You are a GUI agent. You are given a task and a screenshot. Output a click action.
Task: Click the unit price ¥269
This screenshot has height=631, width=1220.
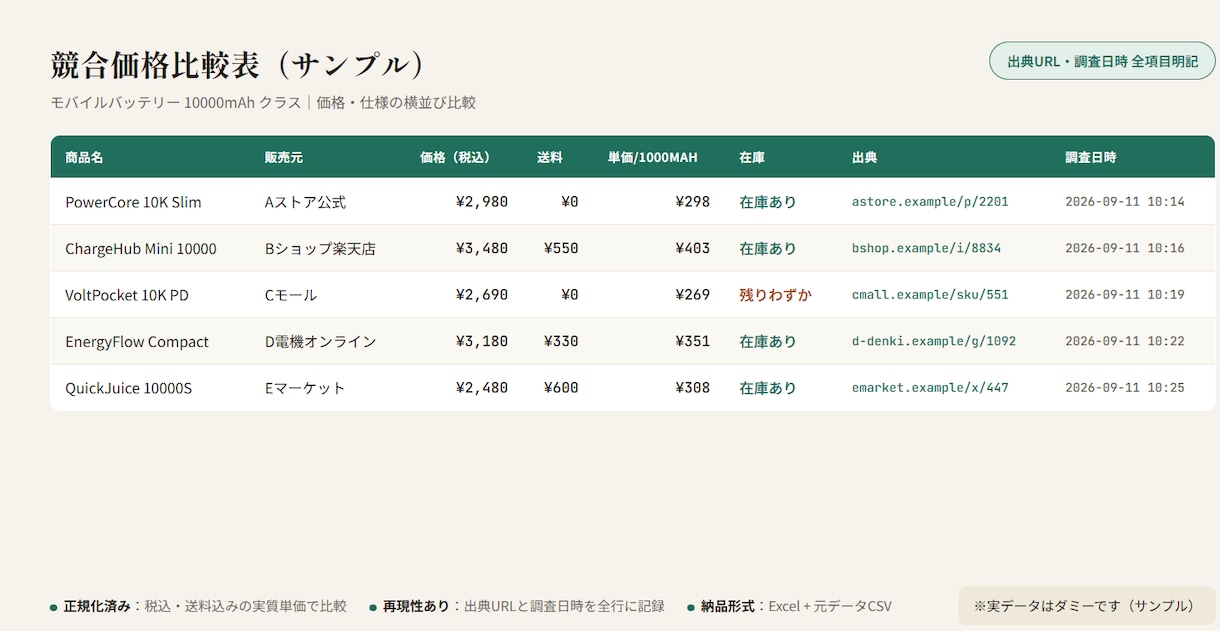pos(692,295)
